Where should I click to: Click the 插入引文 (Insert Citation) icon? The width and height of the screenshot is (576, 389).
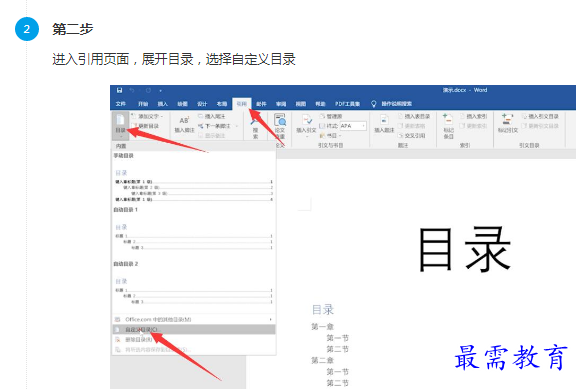[x=306, y=119]
